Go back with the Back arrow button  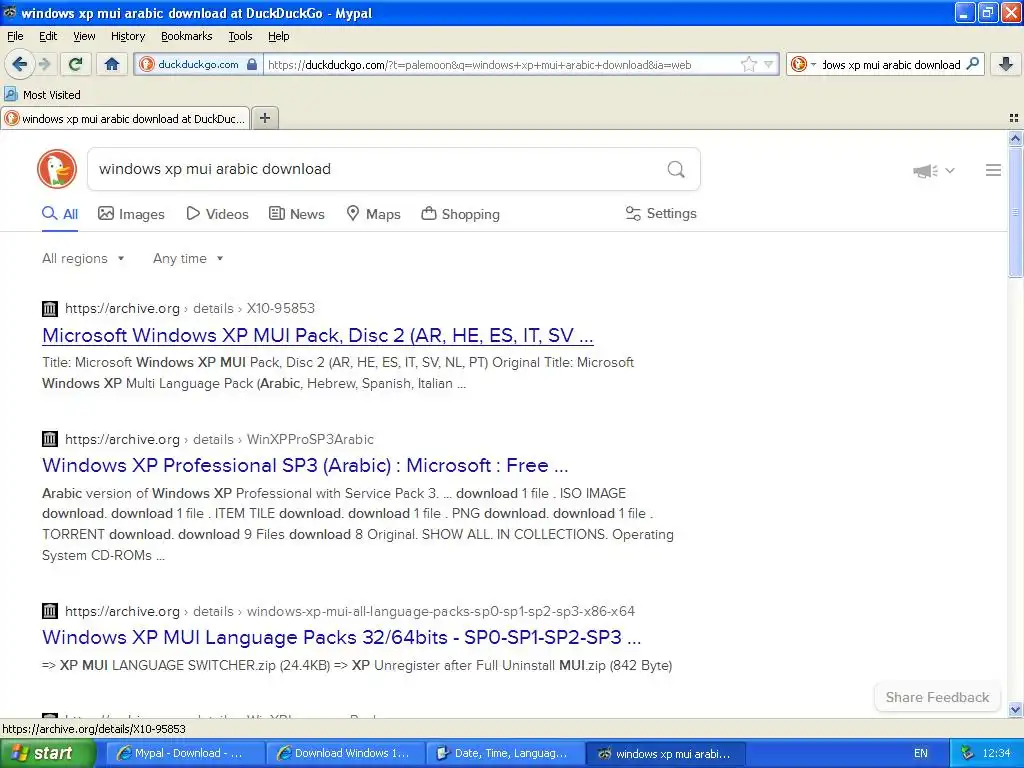(20, 64)
